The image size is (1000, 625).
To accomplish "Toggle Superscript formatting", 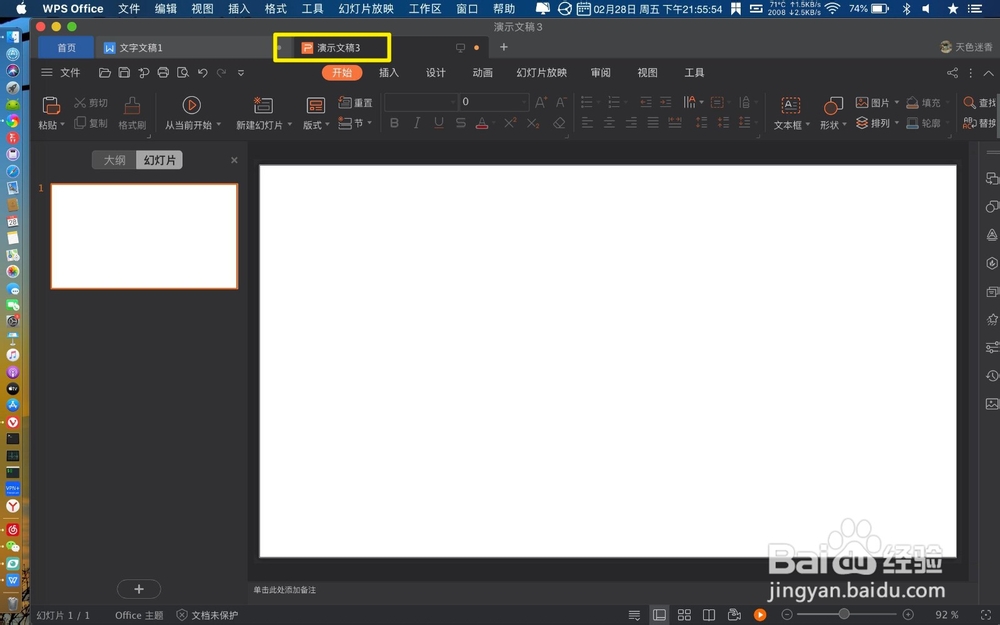I will [510, 123].
